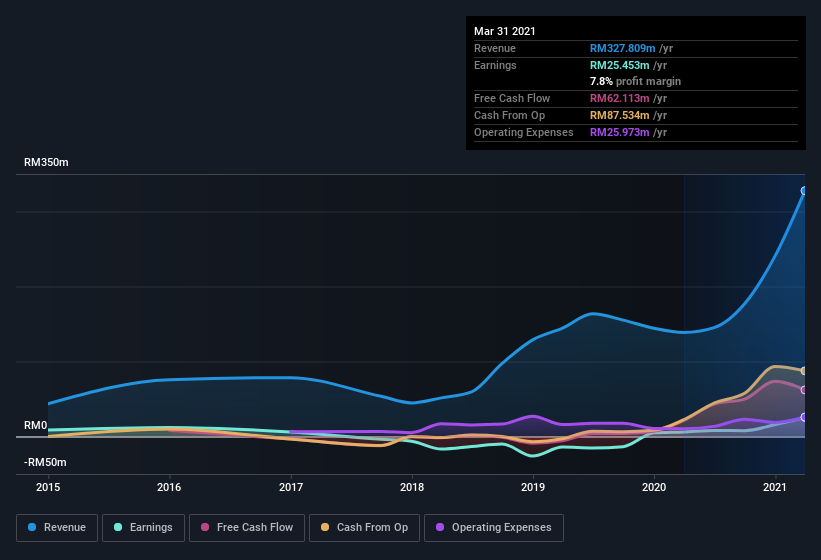Viewport: 821px width, 560px height.
Task: Click the RM25.453m earnings value
Action: 619,65
